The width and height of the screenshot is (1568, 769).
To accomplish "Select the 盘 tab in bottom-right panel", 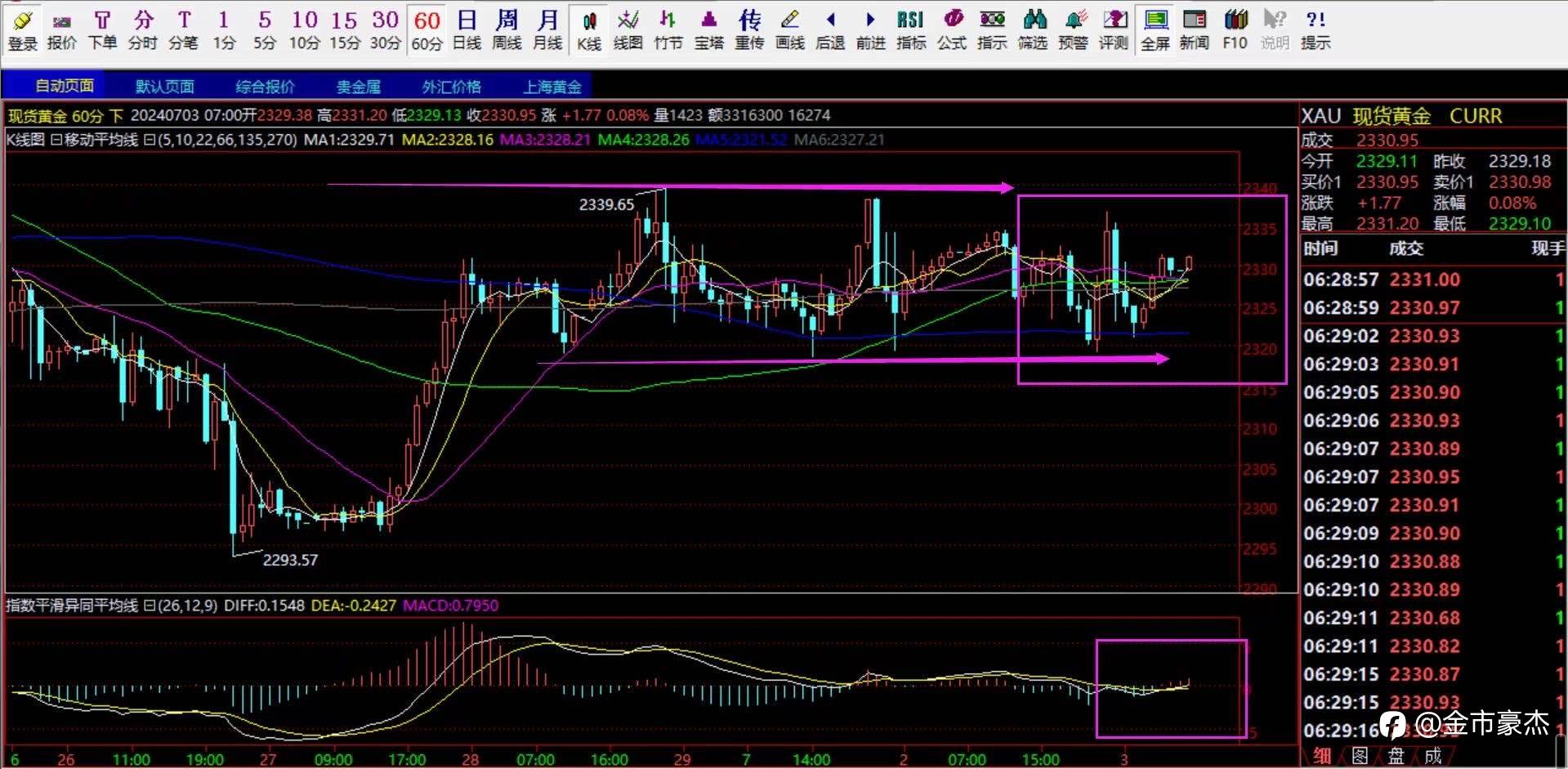I will click(1396, 756).
